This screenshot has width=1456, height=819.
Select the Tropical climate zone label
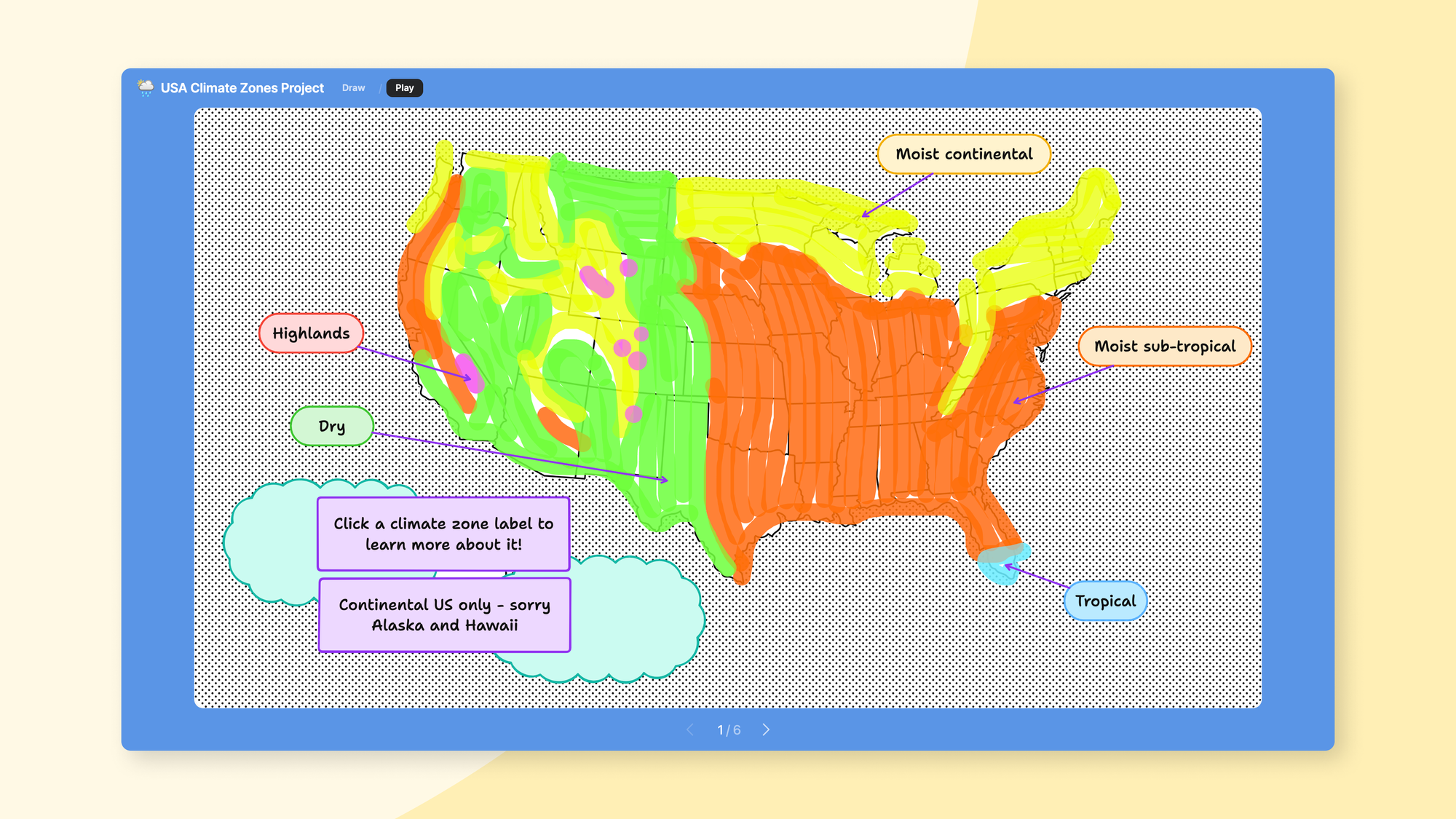click(x=1105, y=600)
